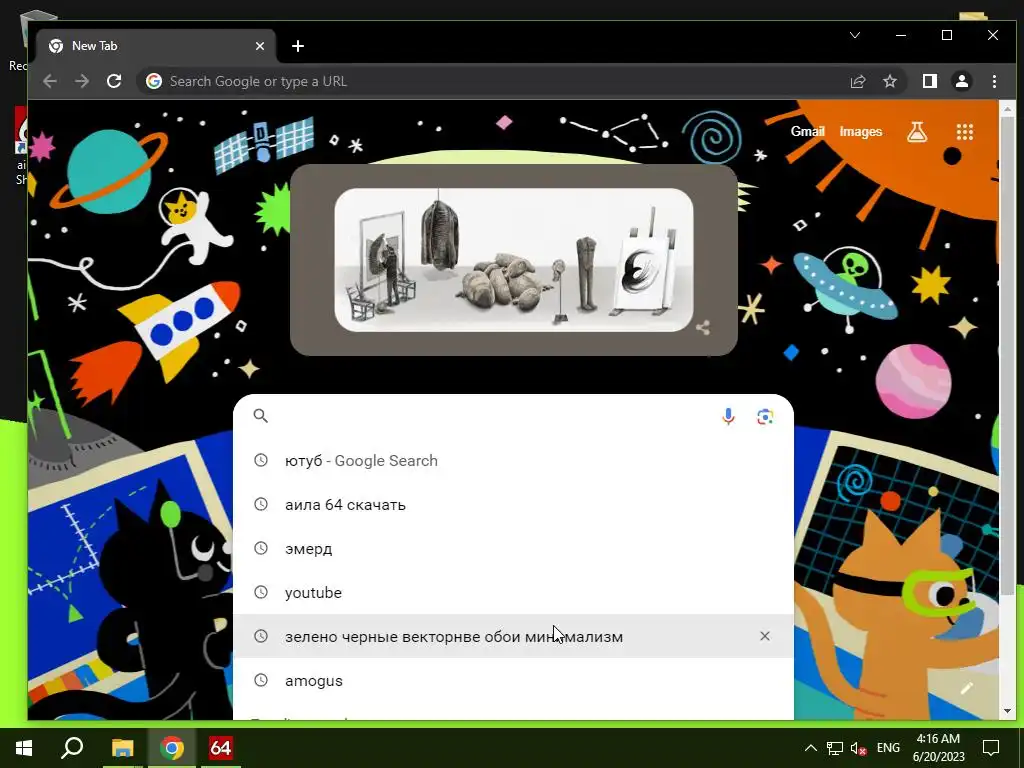Select the New Tab browser tab
Image resolution: width=1024 pixels, height=768 pixels.
(x=155, y=46)
